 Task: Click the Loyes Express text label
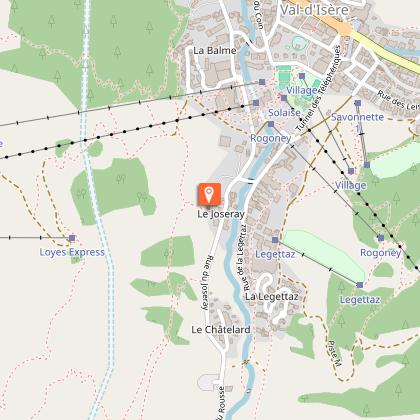tap(72, 252)
